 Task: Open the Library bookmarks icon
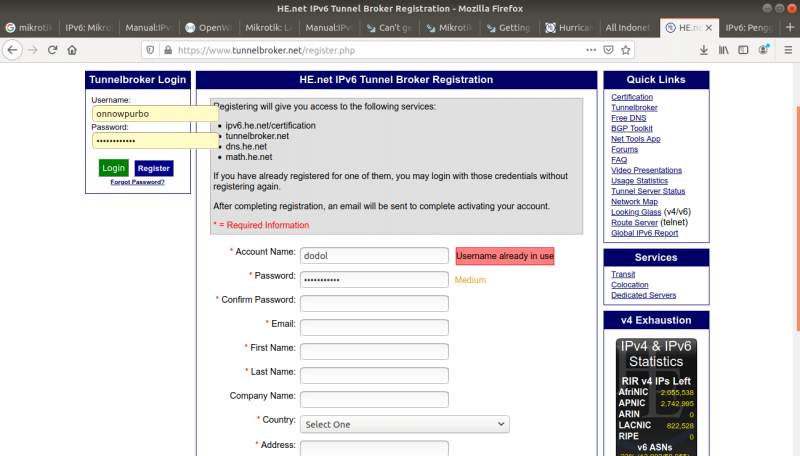[723, 49]
